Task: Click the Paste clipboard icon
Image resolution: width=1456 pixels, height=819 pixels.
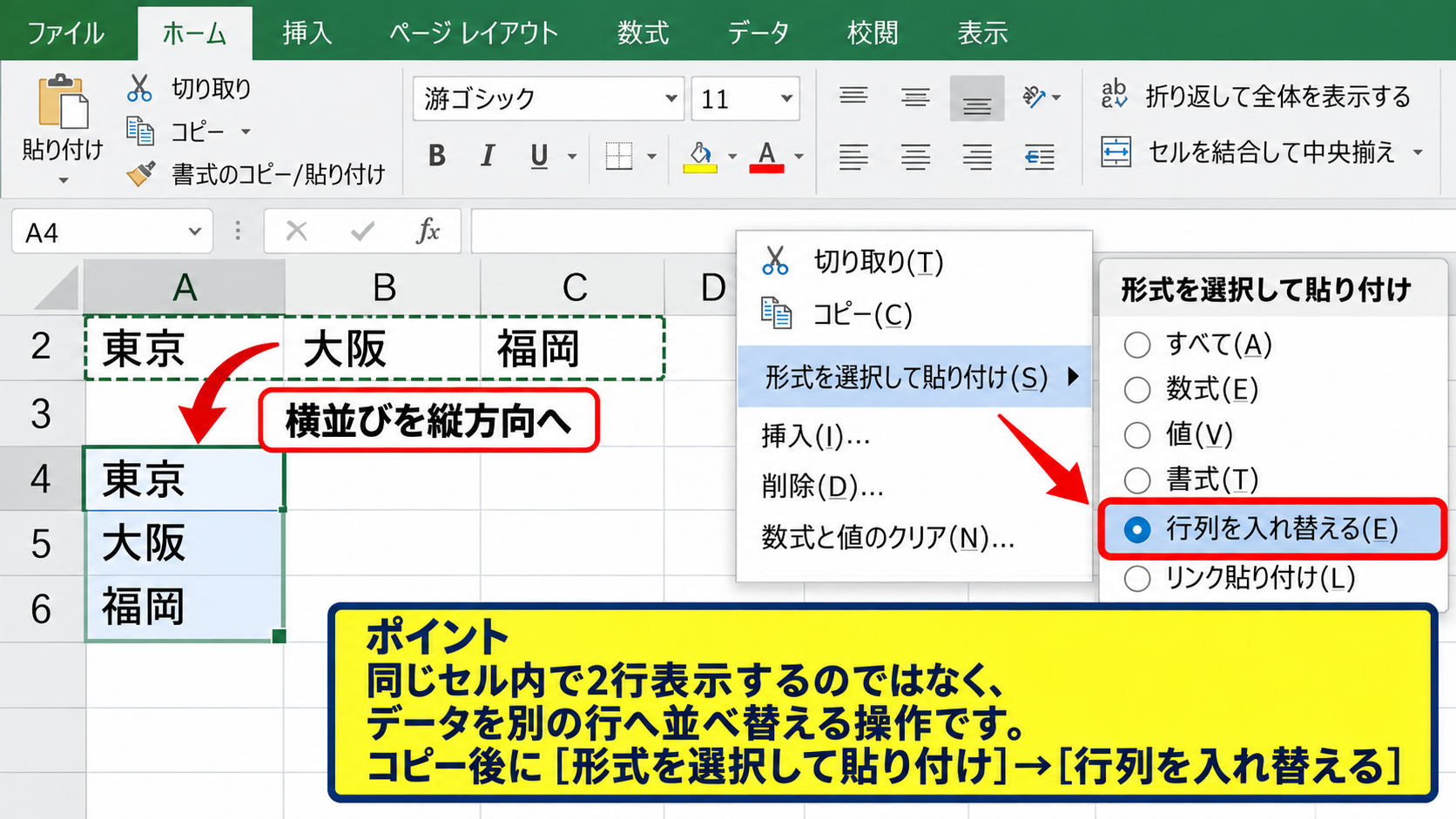Action: 63,102
